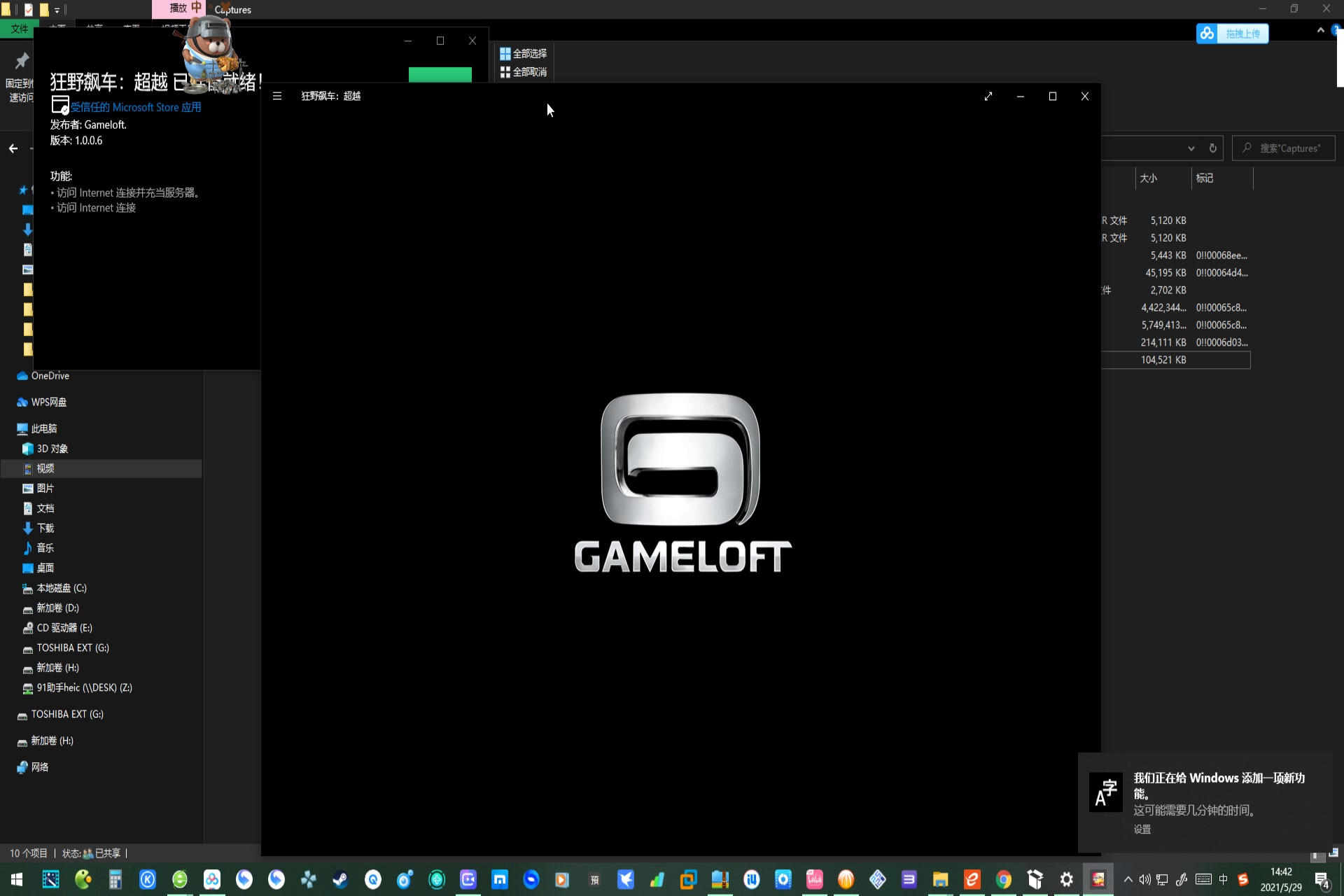This screenshot has height=896, width=1344.
Task: Toggle the 中 input language indicator
Action: coord(1223,879)
